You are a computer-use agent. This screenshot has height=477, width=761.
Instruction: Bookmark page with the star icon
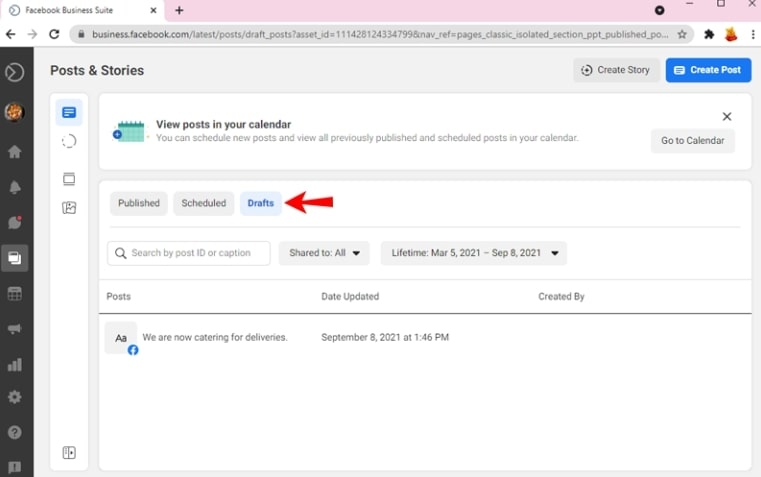[682, 34]
